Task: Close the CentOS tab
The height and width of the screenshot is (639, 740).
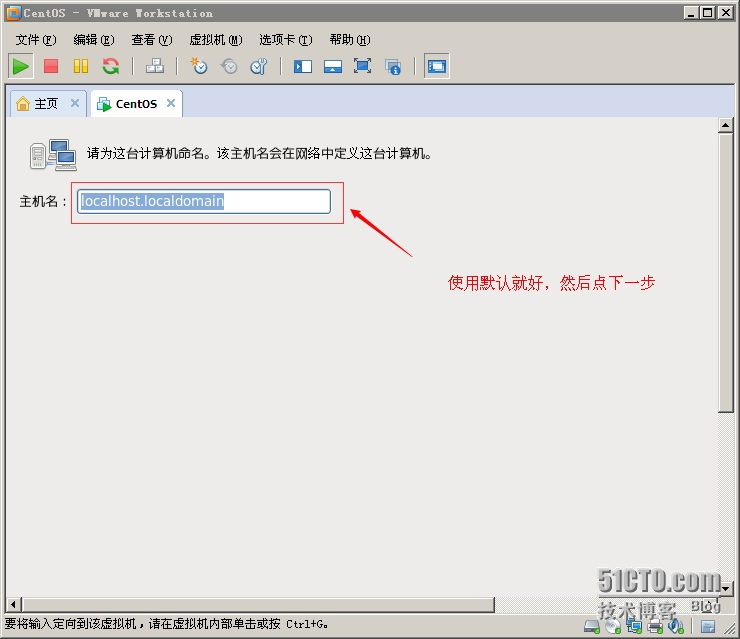Action: (x=171, y=102)
